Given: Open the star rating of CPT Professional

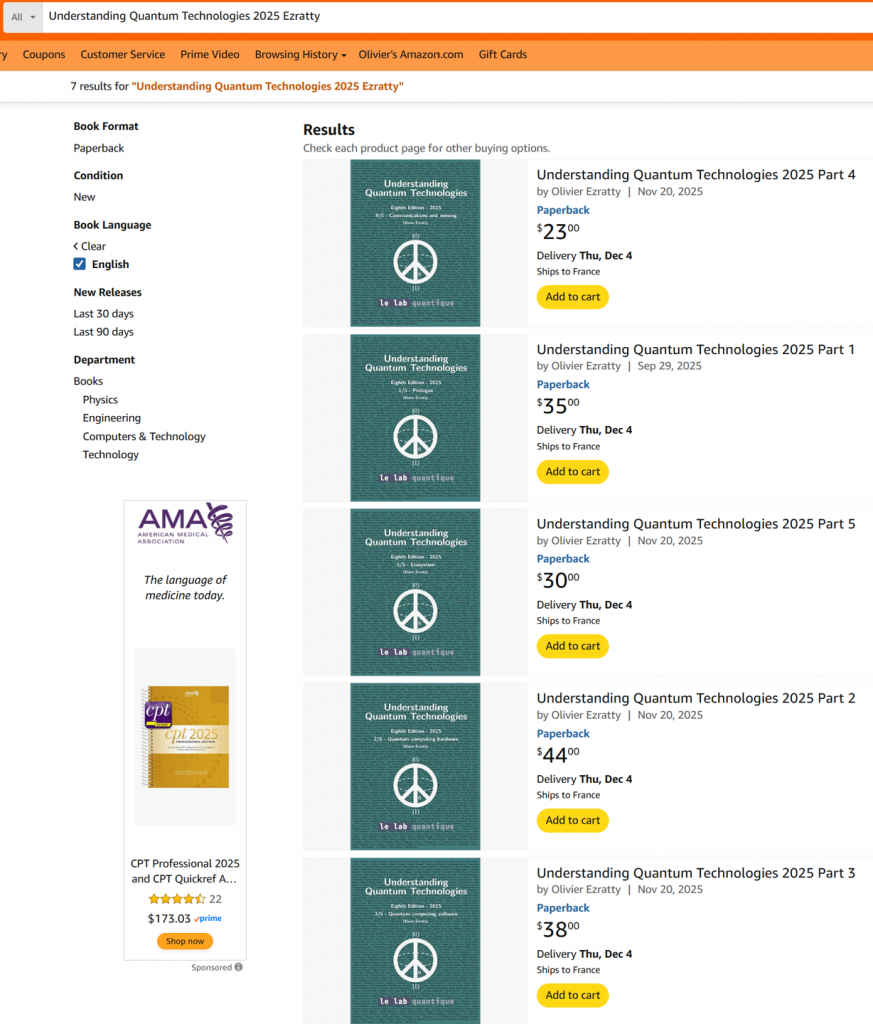Looking at the screenshot, I should (x=177, y=899).
